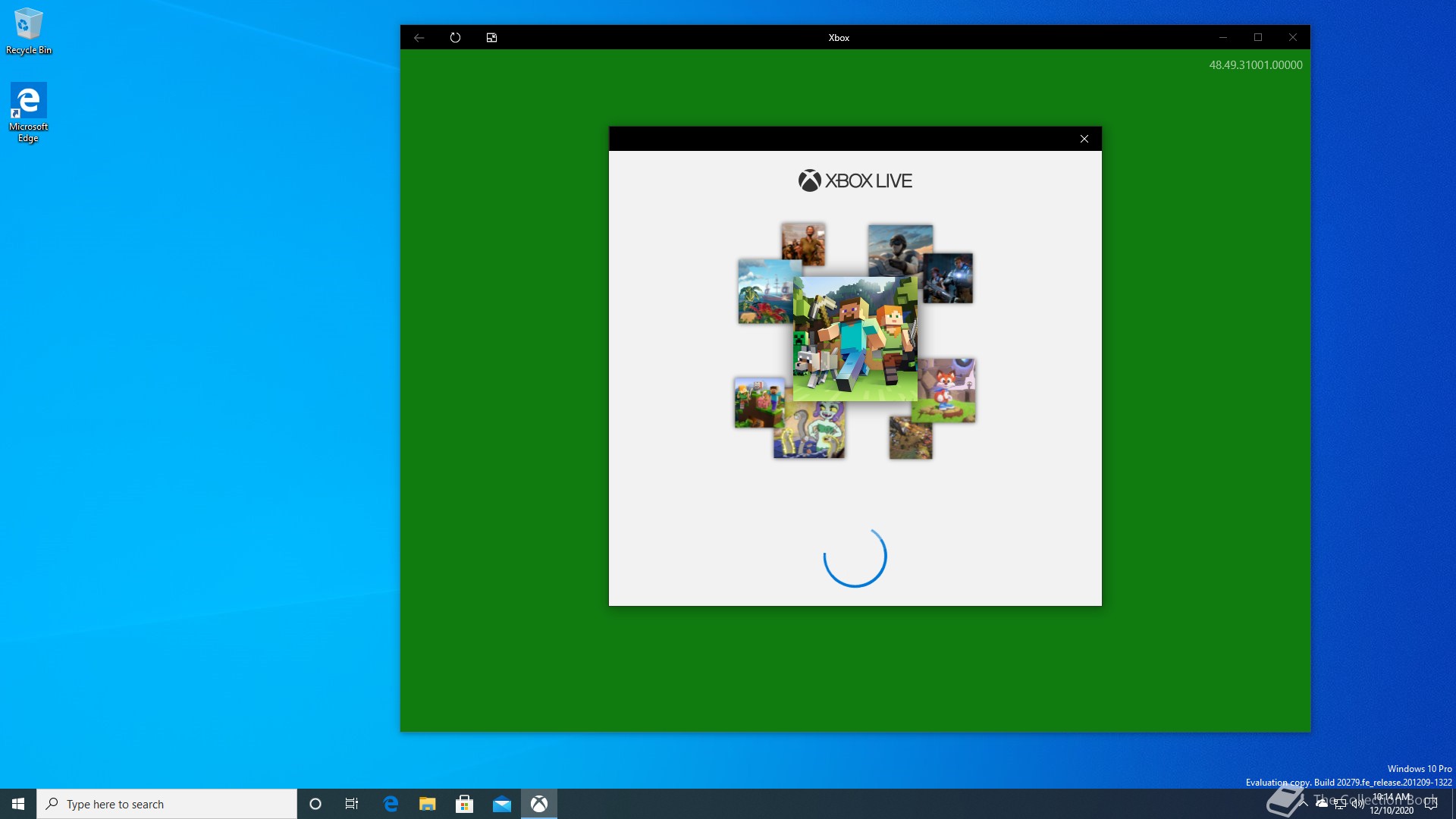Click the pop-out window icon beside refresh
This screenshot has width=1456, height=819.
point(491,37)
